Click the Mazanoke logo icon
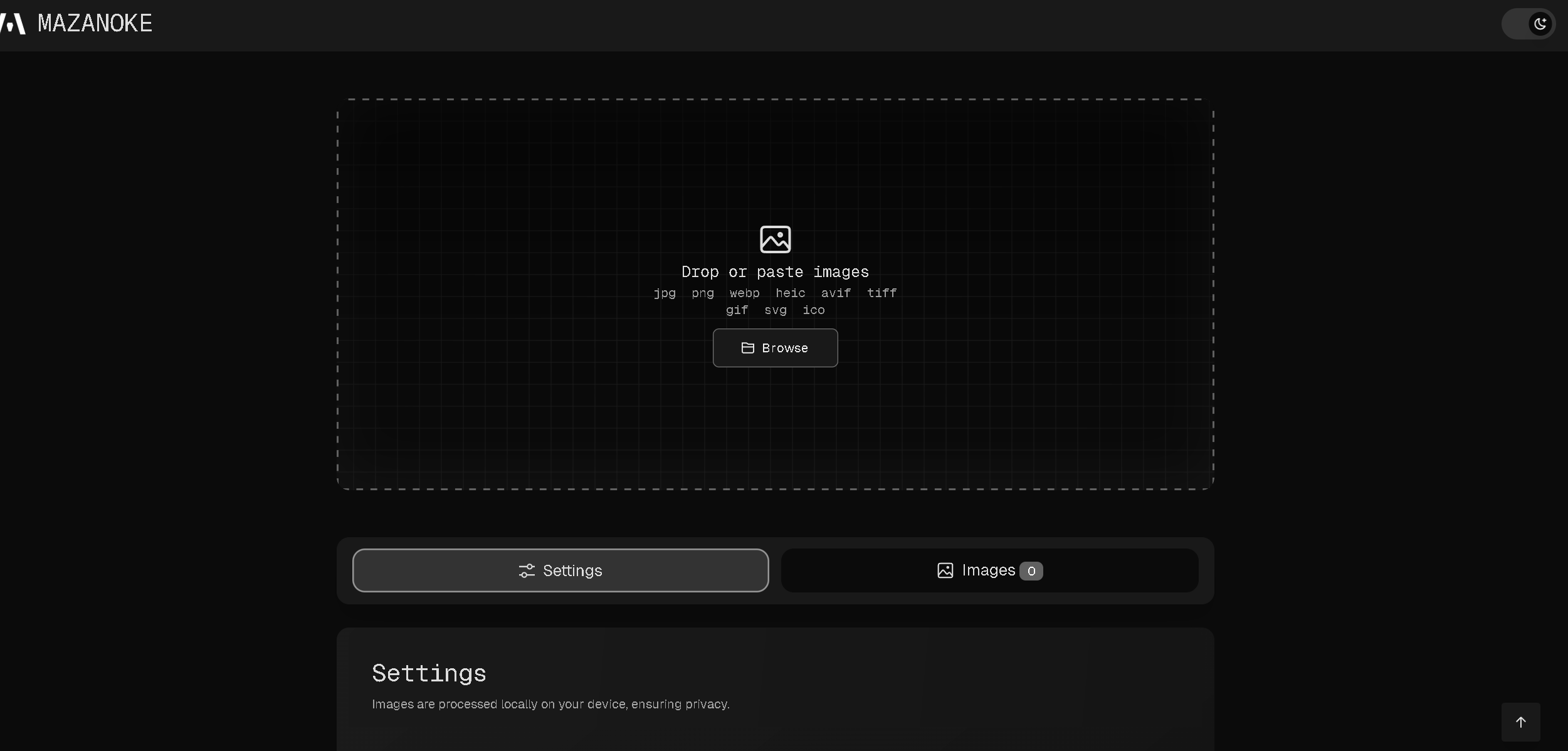This screenshot has width=1568, height=751. (x=13, y=24)
